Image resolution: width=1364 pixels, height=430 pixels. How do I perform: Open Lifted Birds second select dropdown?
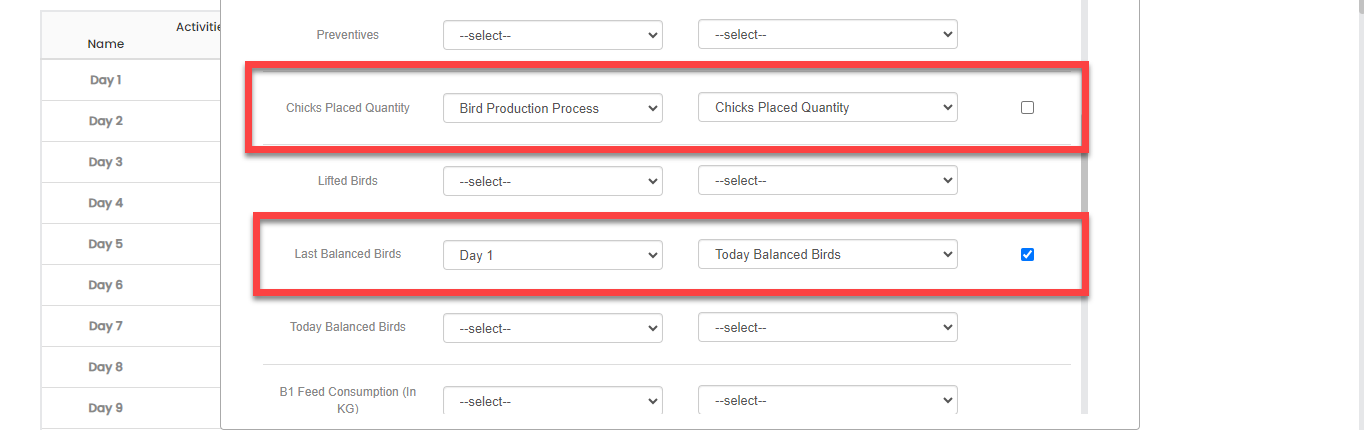click(827, 181)
